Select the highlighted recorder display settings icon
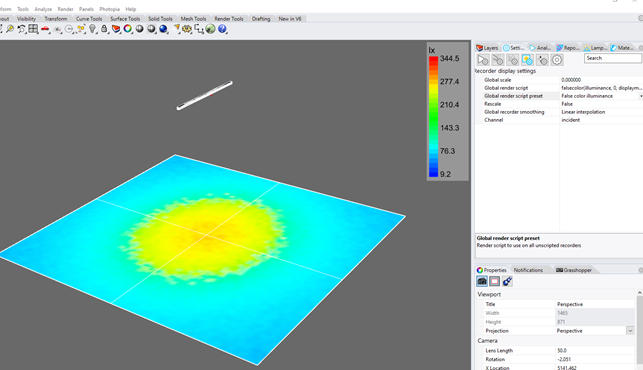This screenshot has width=643, height=370. pos(527,60)
